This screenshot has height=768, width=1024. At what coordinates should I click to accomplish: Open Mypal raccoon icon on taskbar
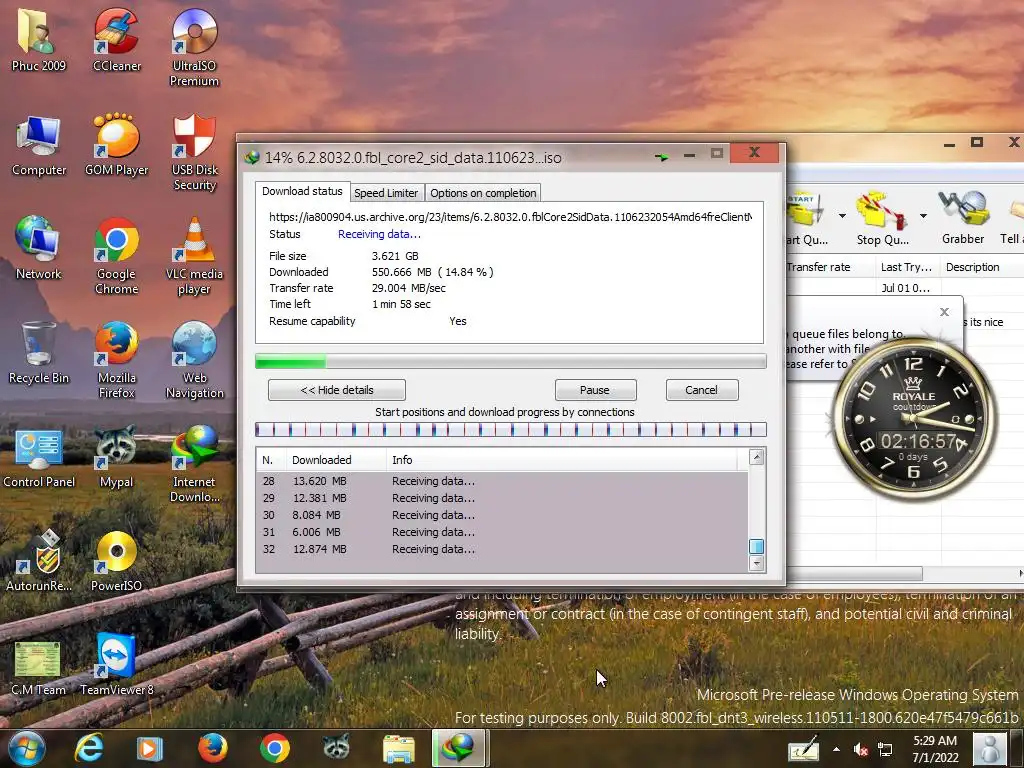click(336, 748)
